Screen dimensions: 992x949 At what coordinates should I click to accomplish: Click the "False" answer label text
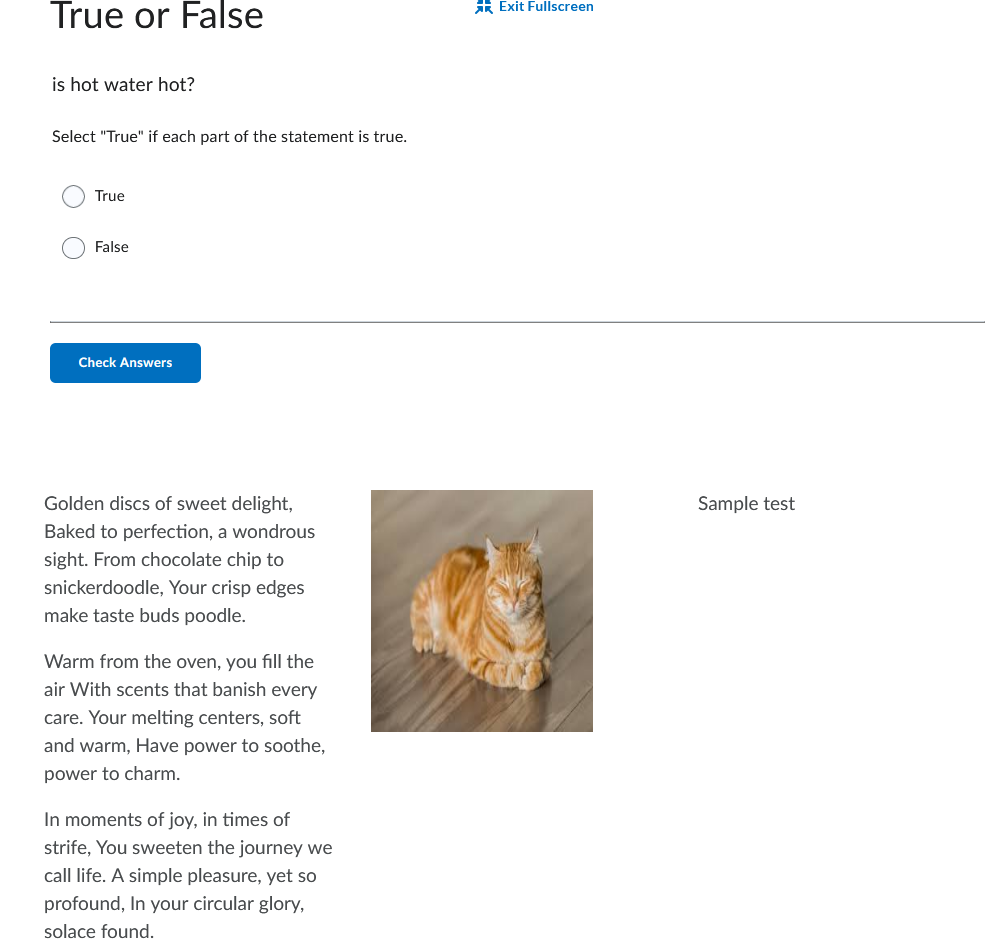(111, 247)
